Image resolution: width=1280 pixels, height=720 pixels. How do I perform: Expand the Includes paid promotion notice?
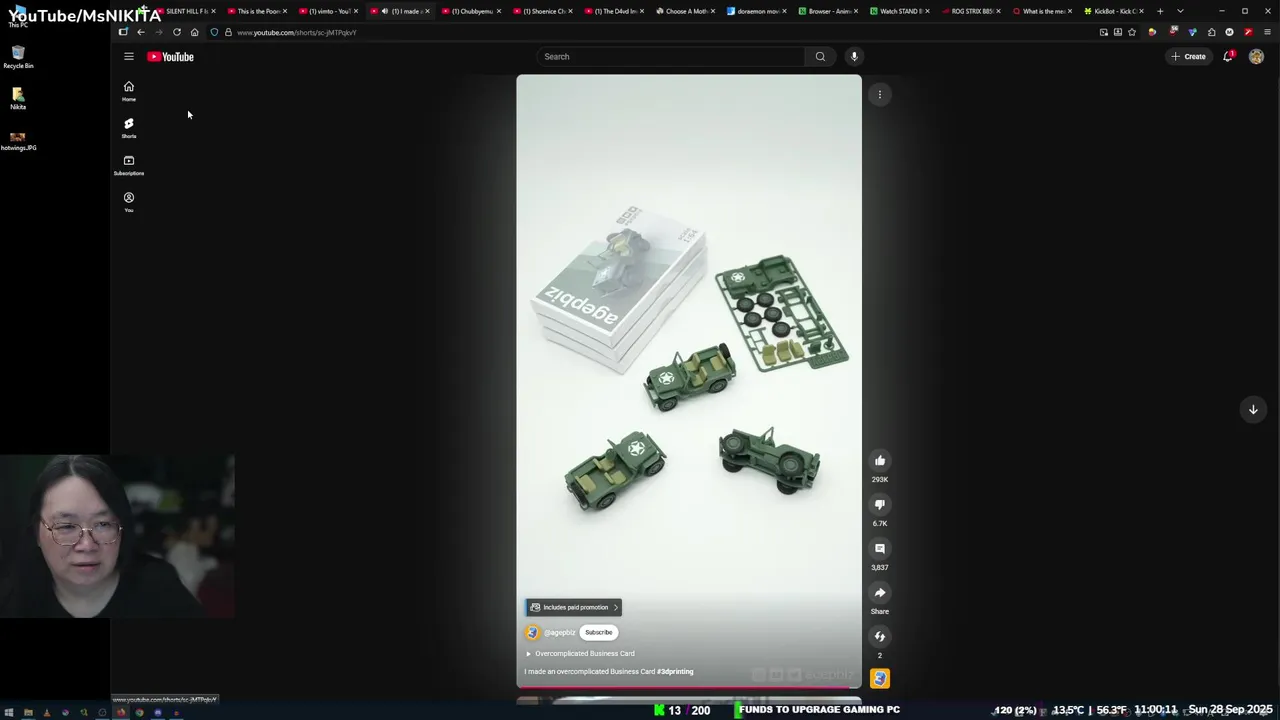tap(574, 607)
